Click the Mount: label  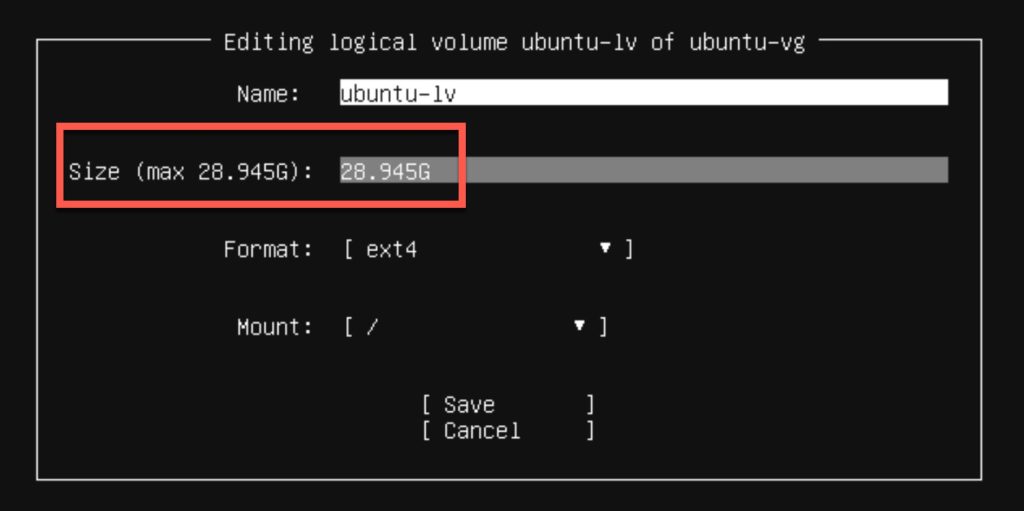click(x=275, y=326)
